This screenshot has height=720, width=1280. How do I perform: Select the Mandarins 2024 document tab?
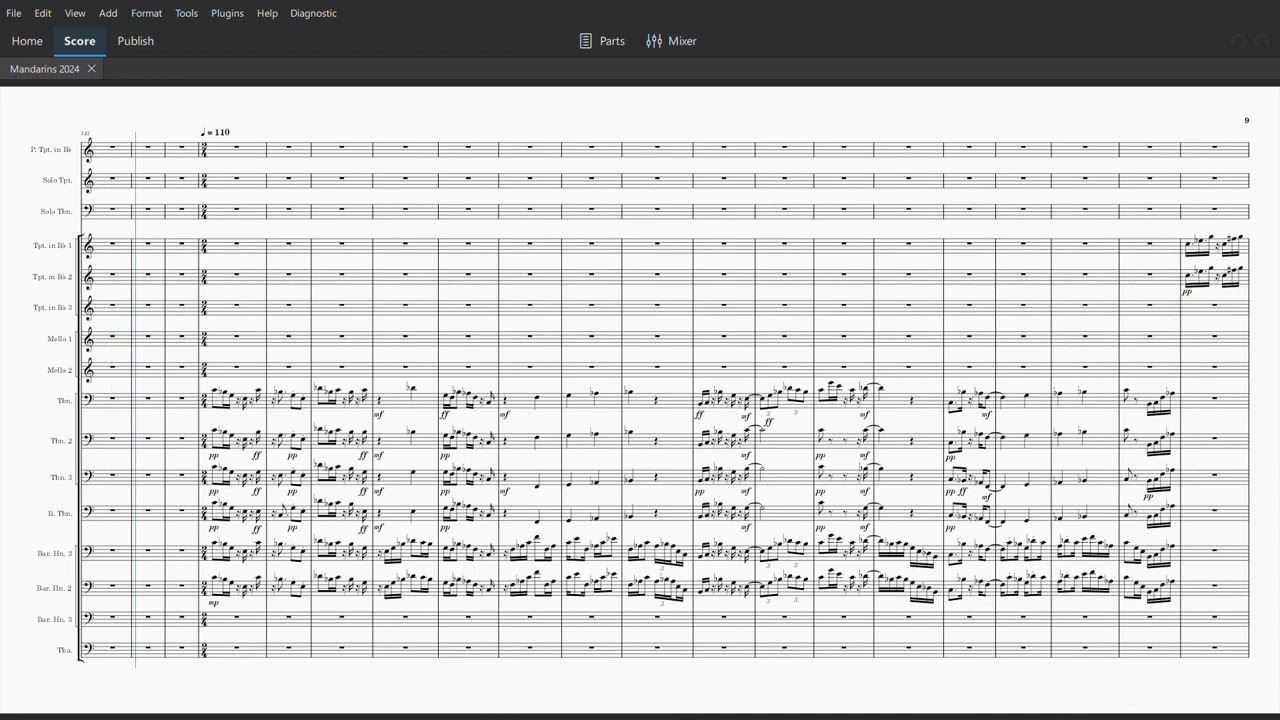pyautogui.click(x=45, y=69)
